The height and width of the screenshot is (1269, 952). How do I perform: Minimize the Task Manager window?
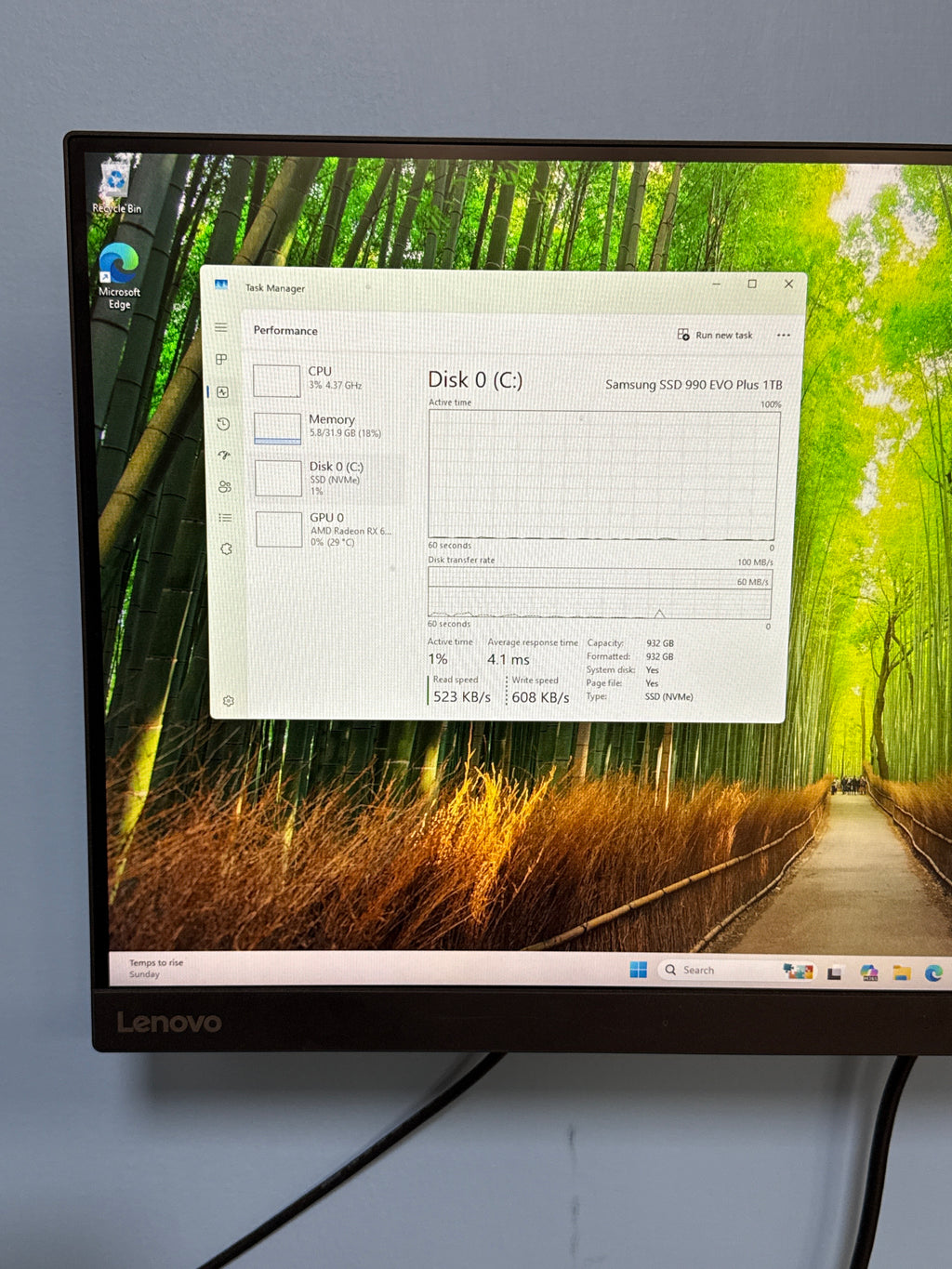[716, 284]
